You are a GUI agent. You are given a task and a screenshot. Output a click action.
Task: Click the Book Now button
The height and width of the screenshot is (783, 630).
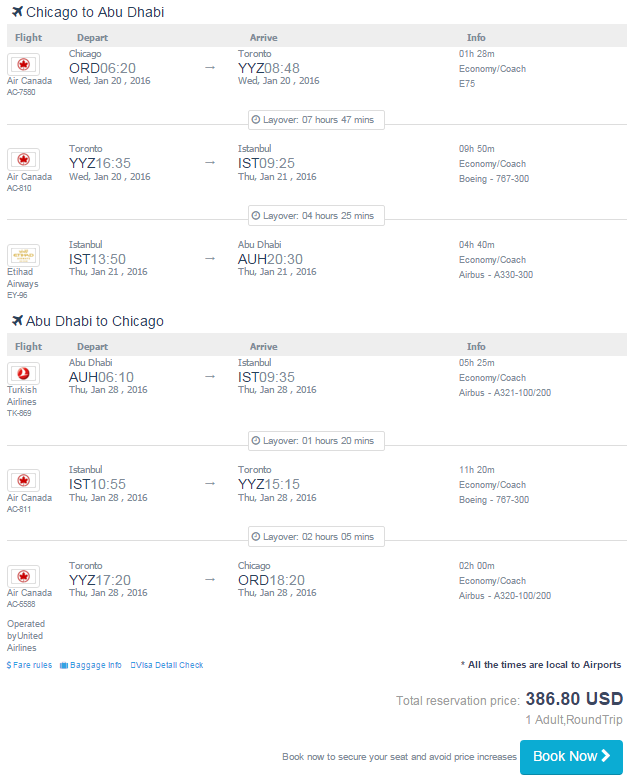click(571, 757)
